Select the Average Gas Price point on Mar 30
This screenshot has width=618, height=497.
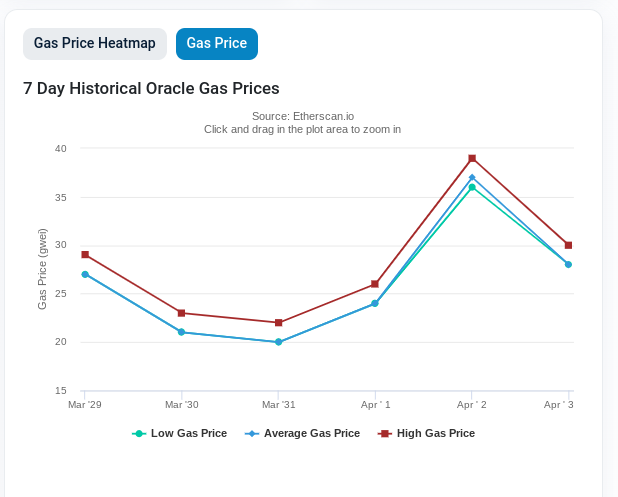[181, 332]
